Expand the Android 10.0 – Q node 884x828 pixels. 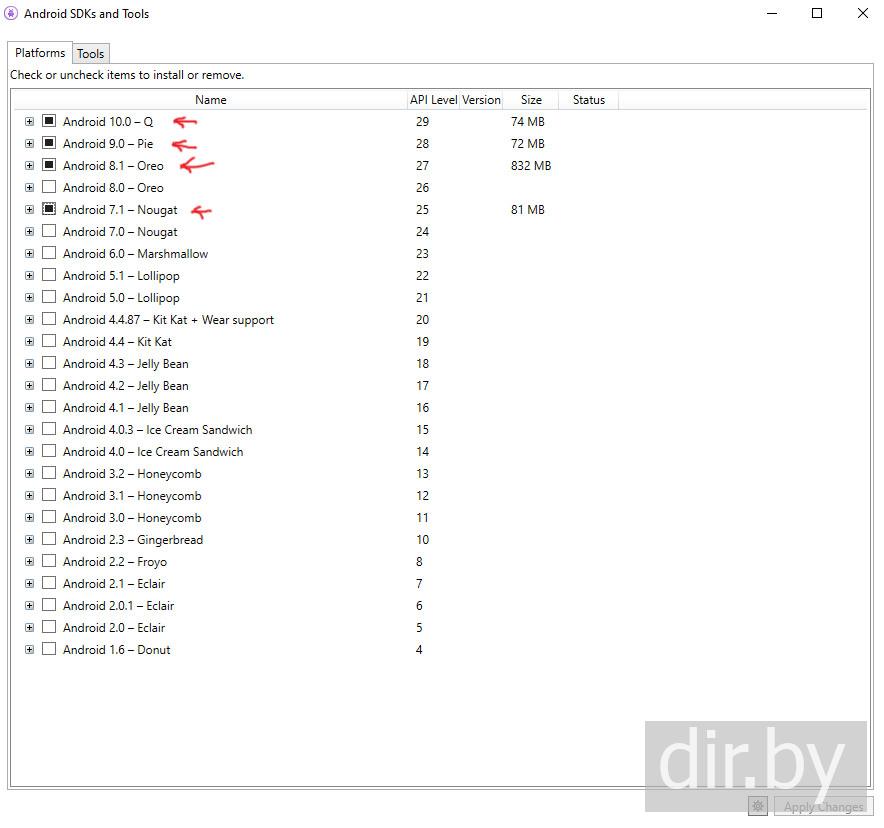coord(29,121)
